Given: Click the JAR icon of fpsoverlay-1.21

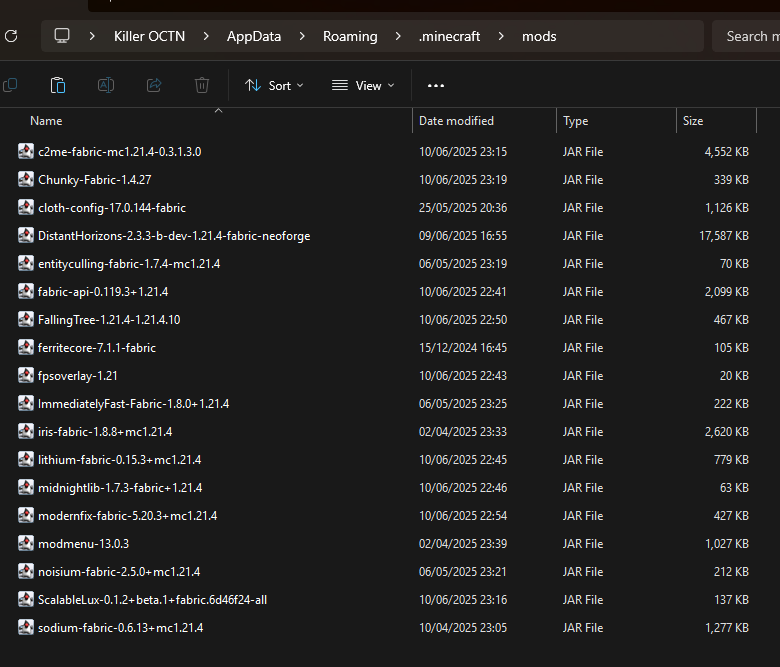Looking at the screenshot, I should click(x=26, y=376).
